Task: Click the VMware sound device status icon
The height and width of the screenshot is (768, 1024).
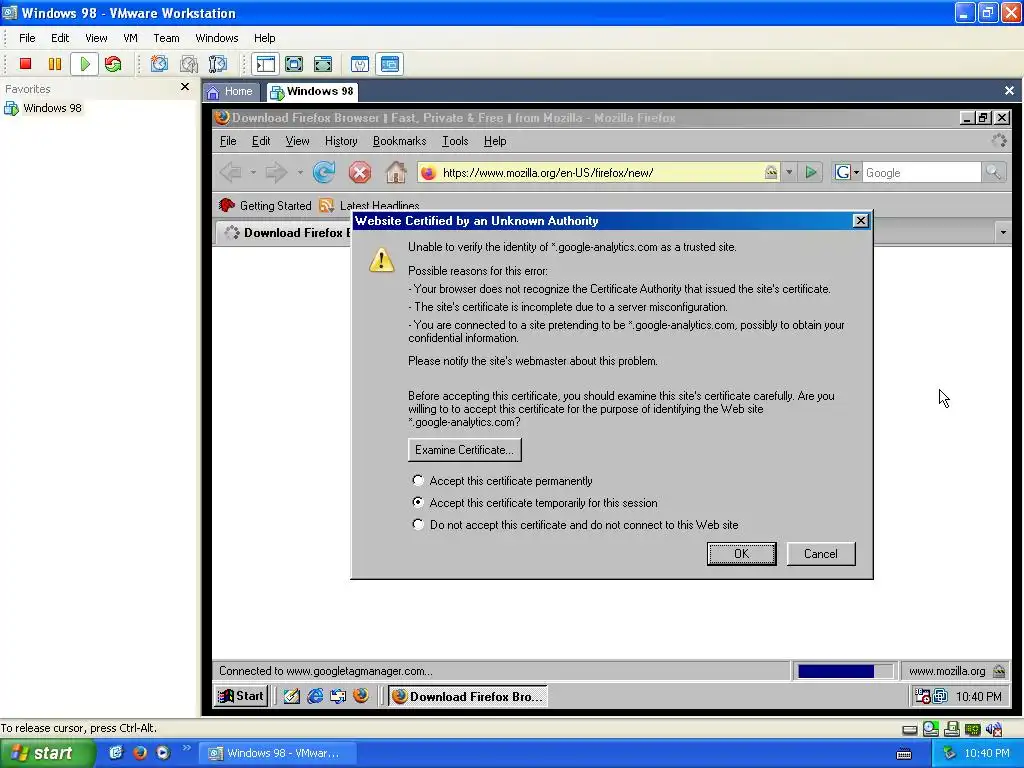Action: point(994,729)
